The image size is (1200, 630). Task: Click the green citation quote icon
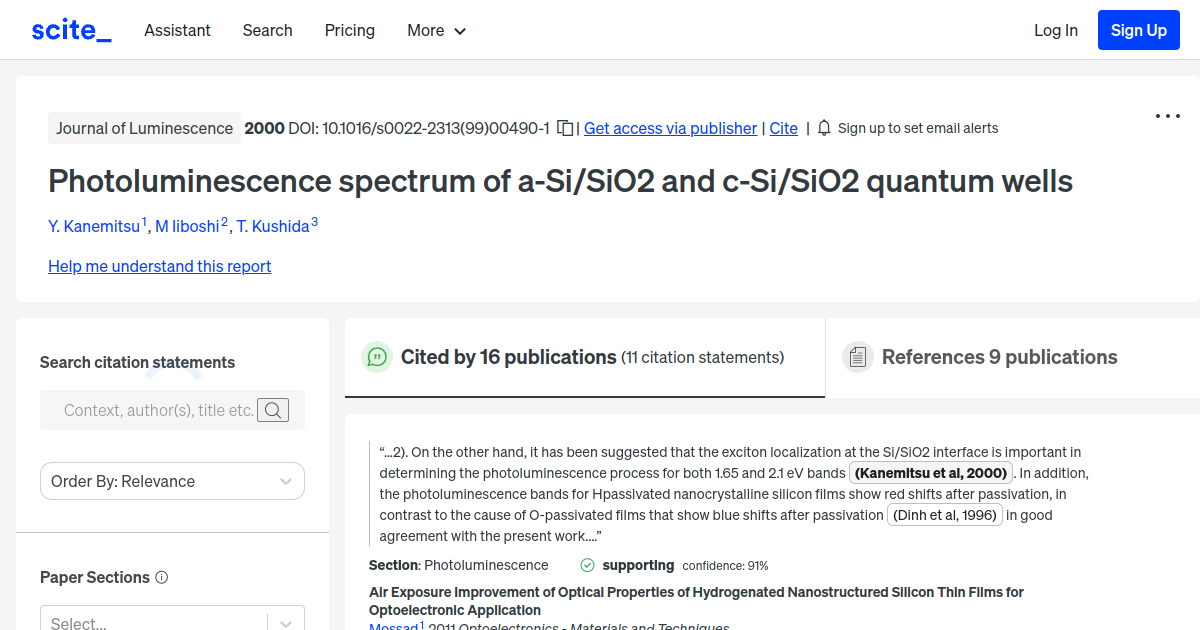pos(377,357)
